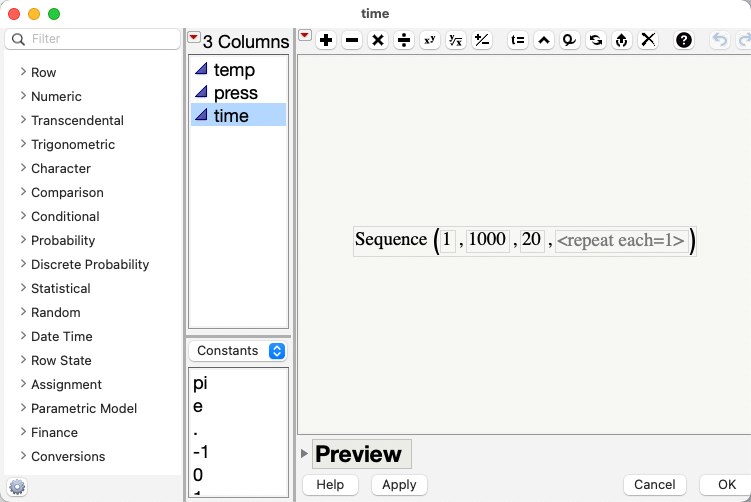Screen dimensions: 751x502
Task: Click the change sign (+/-) button
Action: (x=482, y=40)
